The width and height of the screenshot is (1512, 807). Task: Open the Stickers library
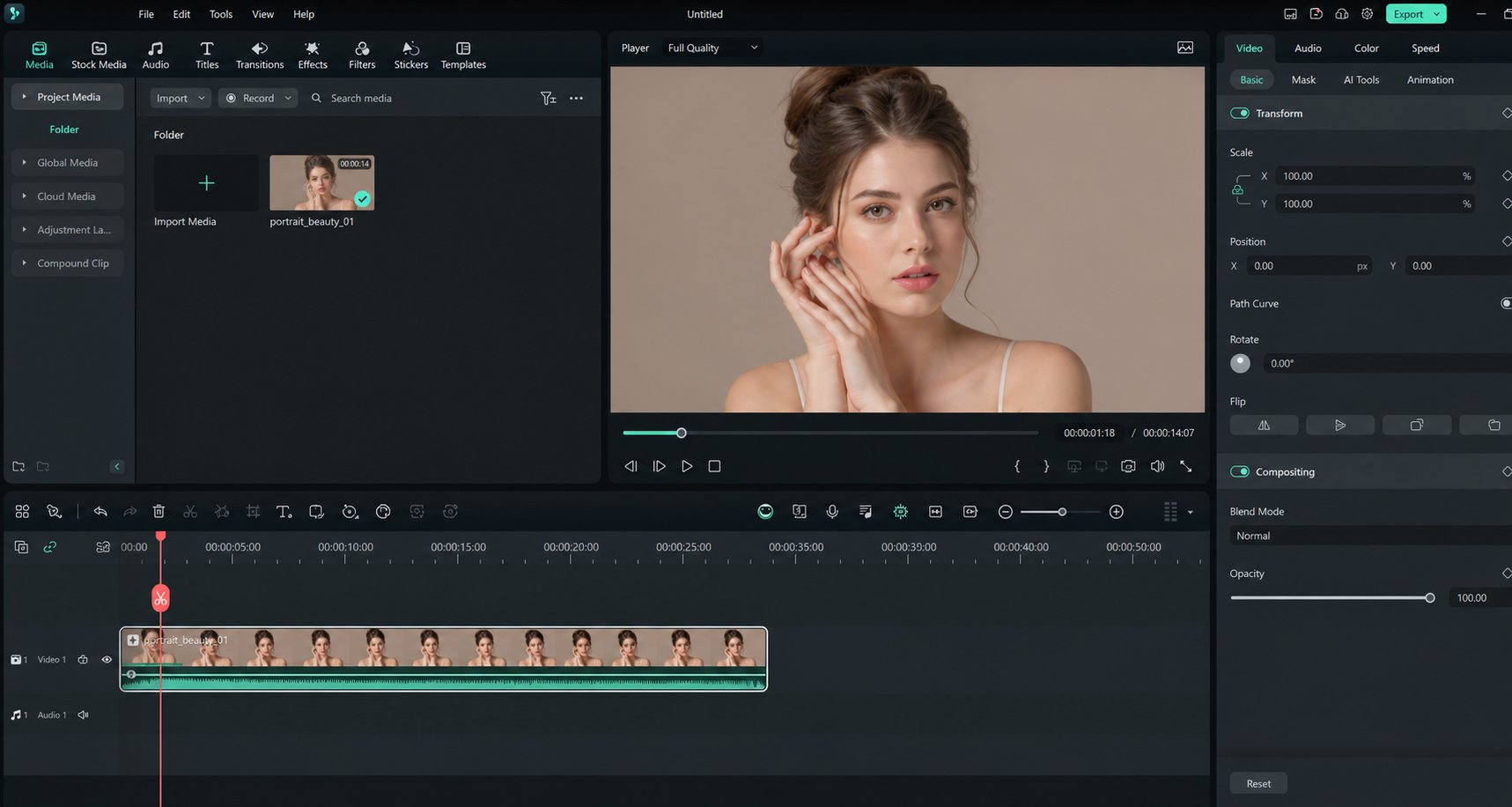(410, 55)
